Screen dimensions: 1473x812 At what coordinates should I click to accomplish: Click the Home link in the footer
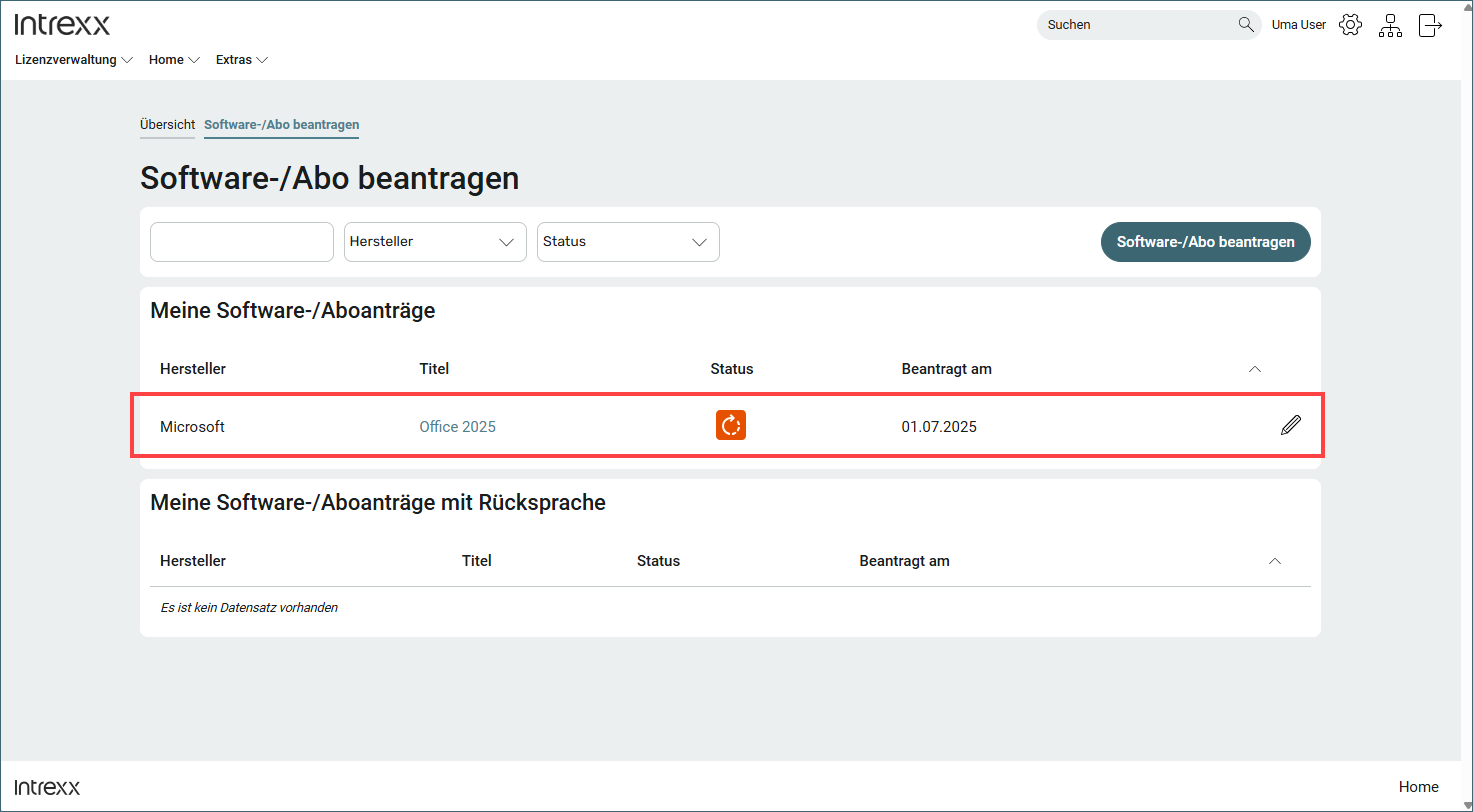point(1418,787)
